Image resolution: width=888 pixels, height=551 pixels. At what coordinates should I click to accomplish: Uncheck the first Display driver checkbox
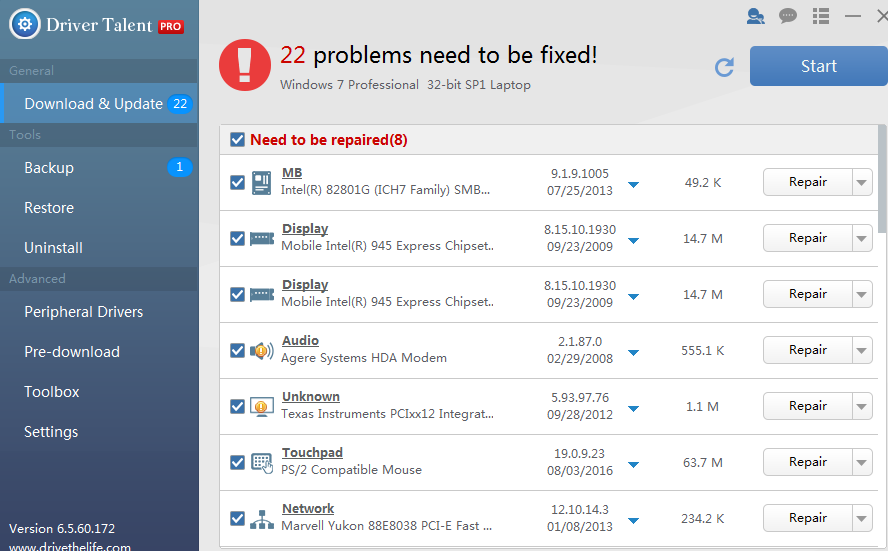[237, 238]
